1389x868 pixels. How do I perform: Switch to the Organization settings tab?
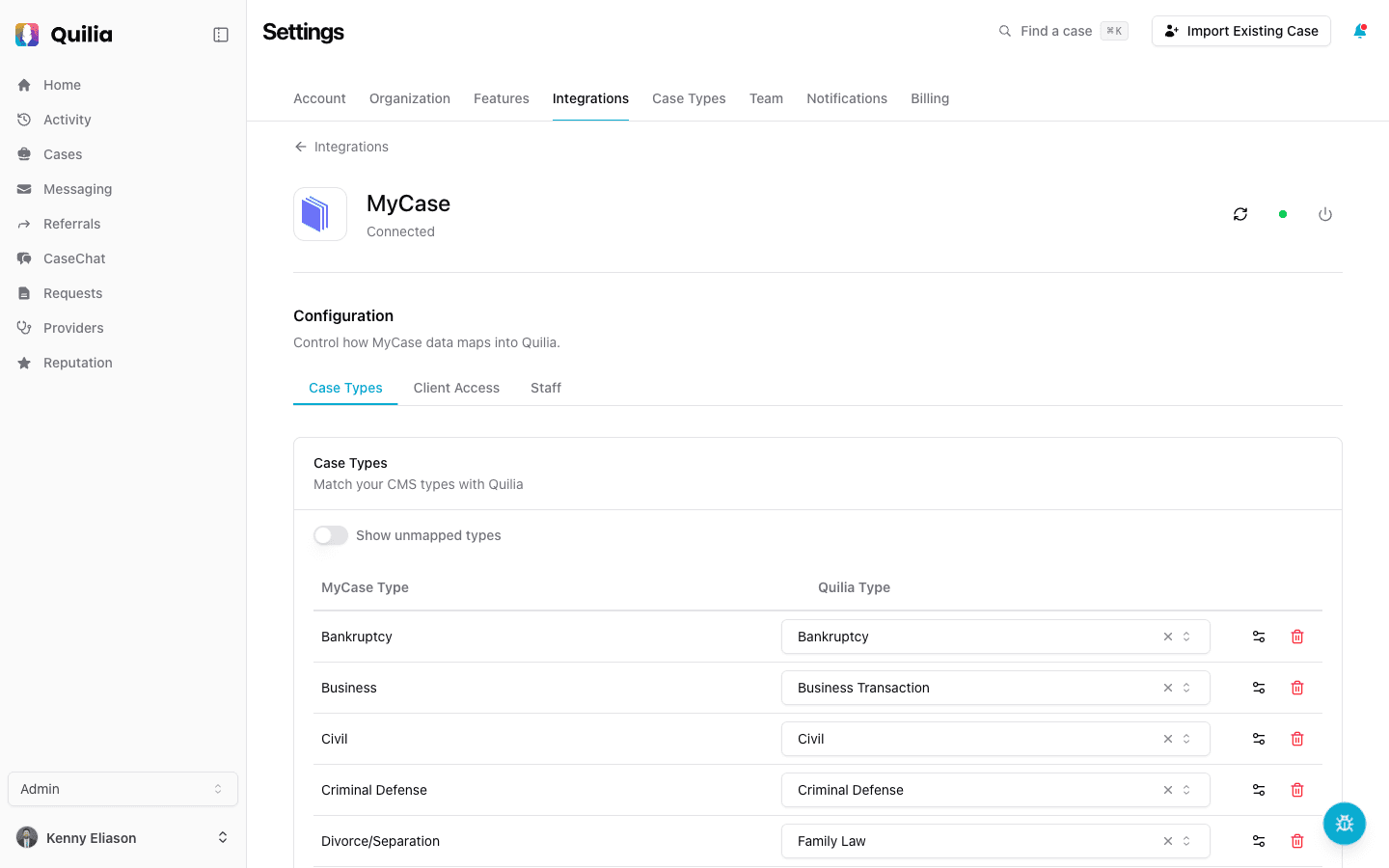pyautogui.click(x=410, y=98)
